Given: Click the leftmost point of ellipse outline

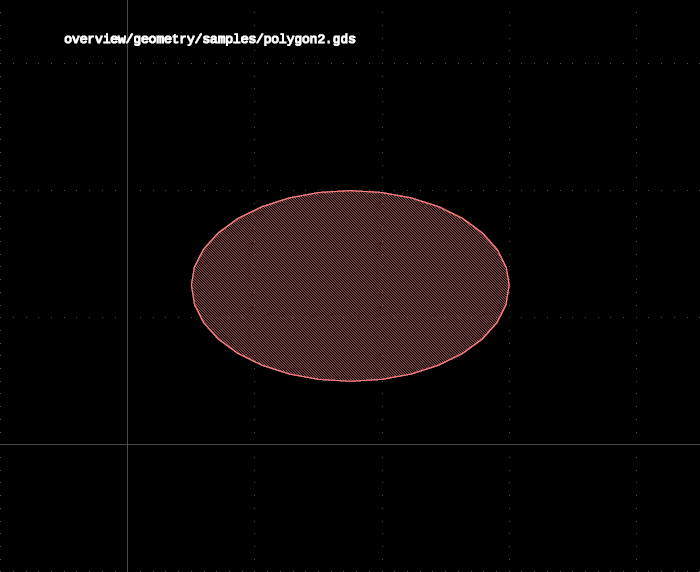Looking at the screenshot, I should pos(192,286).
